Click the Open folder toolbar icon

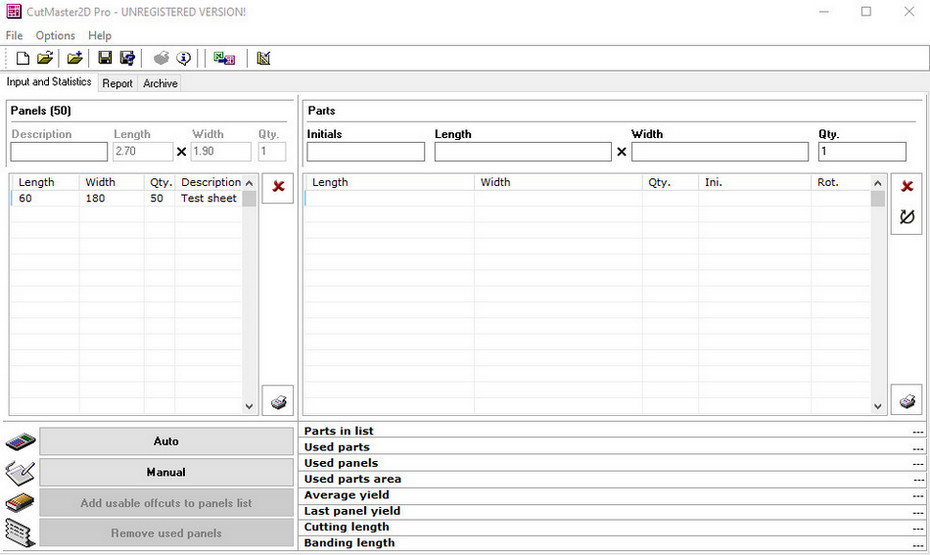[45, 59]
